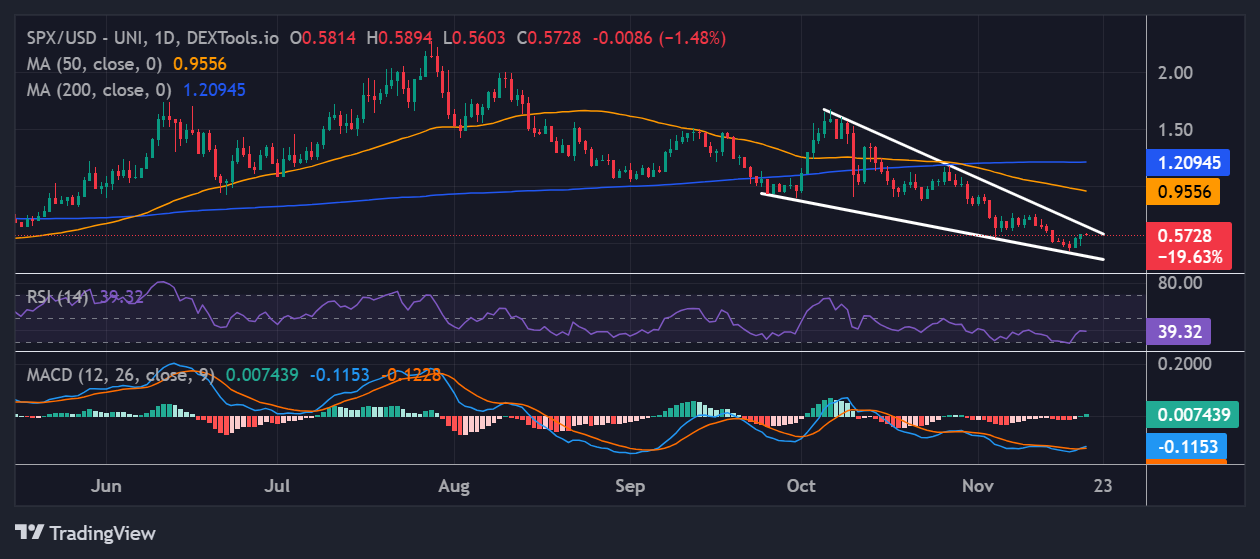Viewport: 1260px width, 559px height.
Task: Select the MACD (12, 26, close, 9) label
Action: (116, 375)
